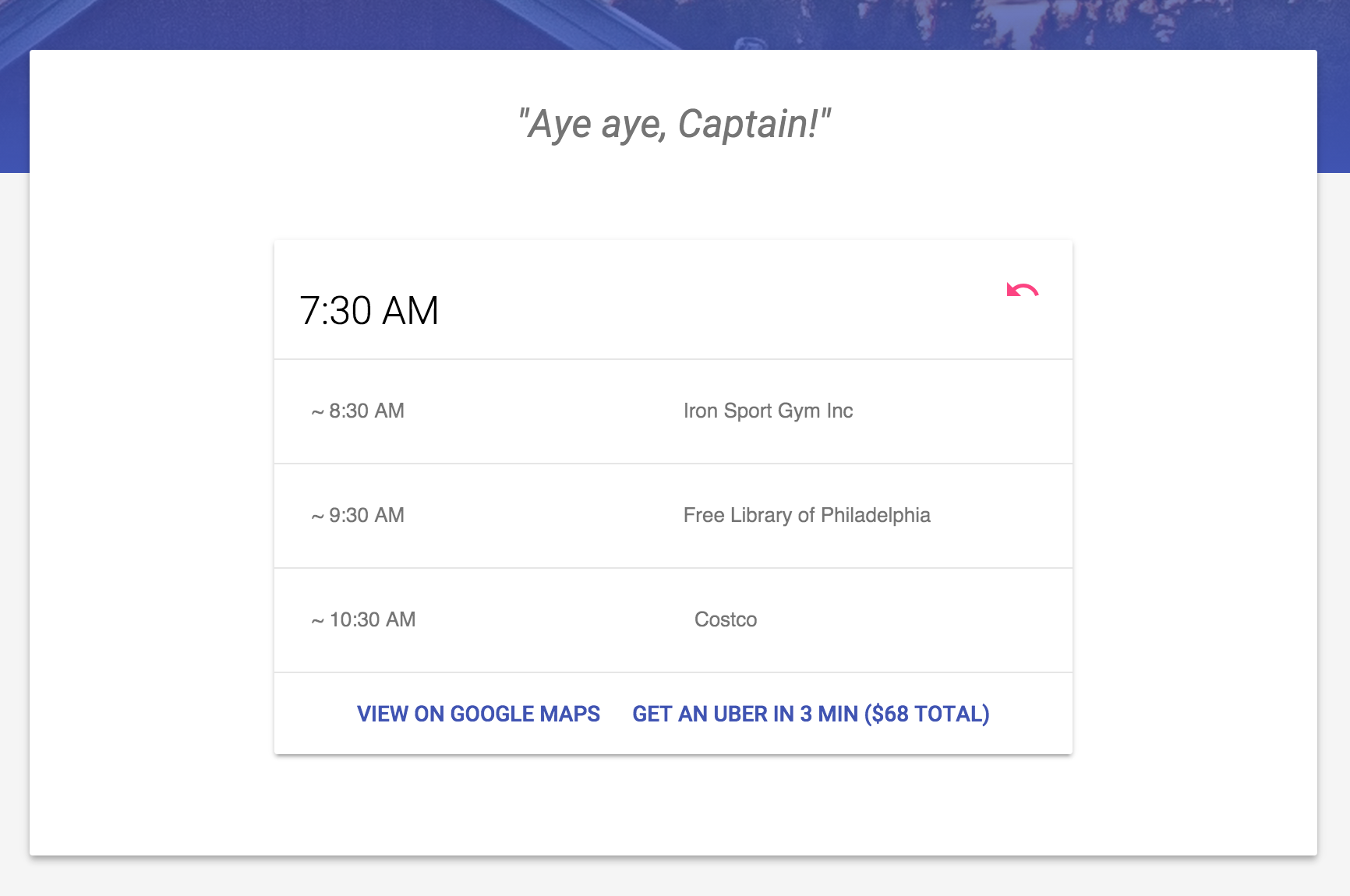Select the 7:30 AM departure time heading

(369, 311)
